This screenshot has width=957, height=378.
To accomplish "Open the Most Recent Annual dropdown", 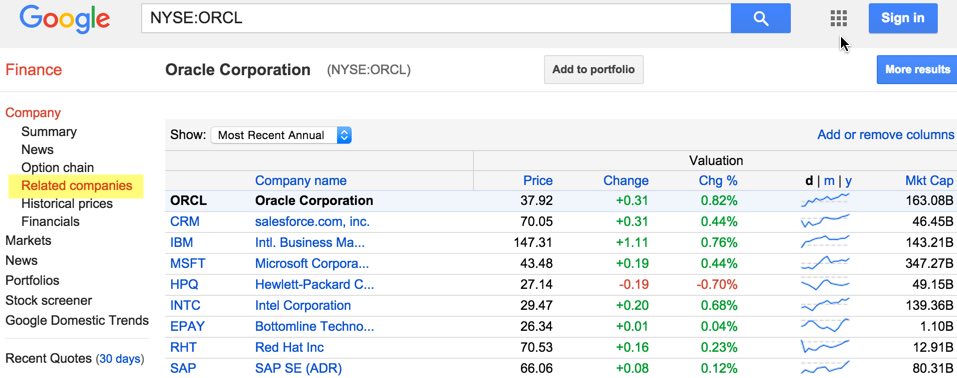I will point(281,136).
